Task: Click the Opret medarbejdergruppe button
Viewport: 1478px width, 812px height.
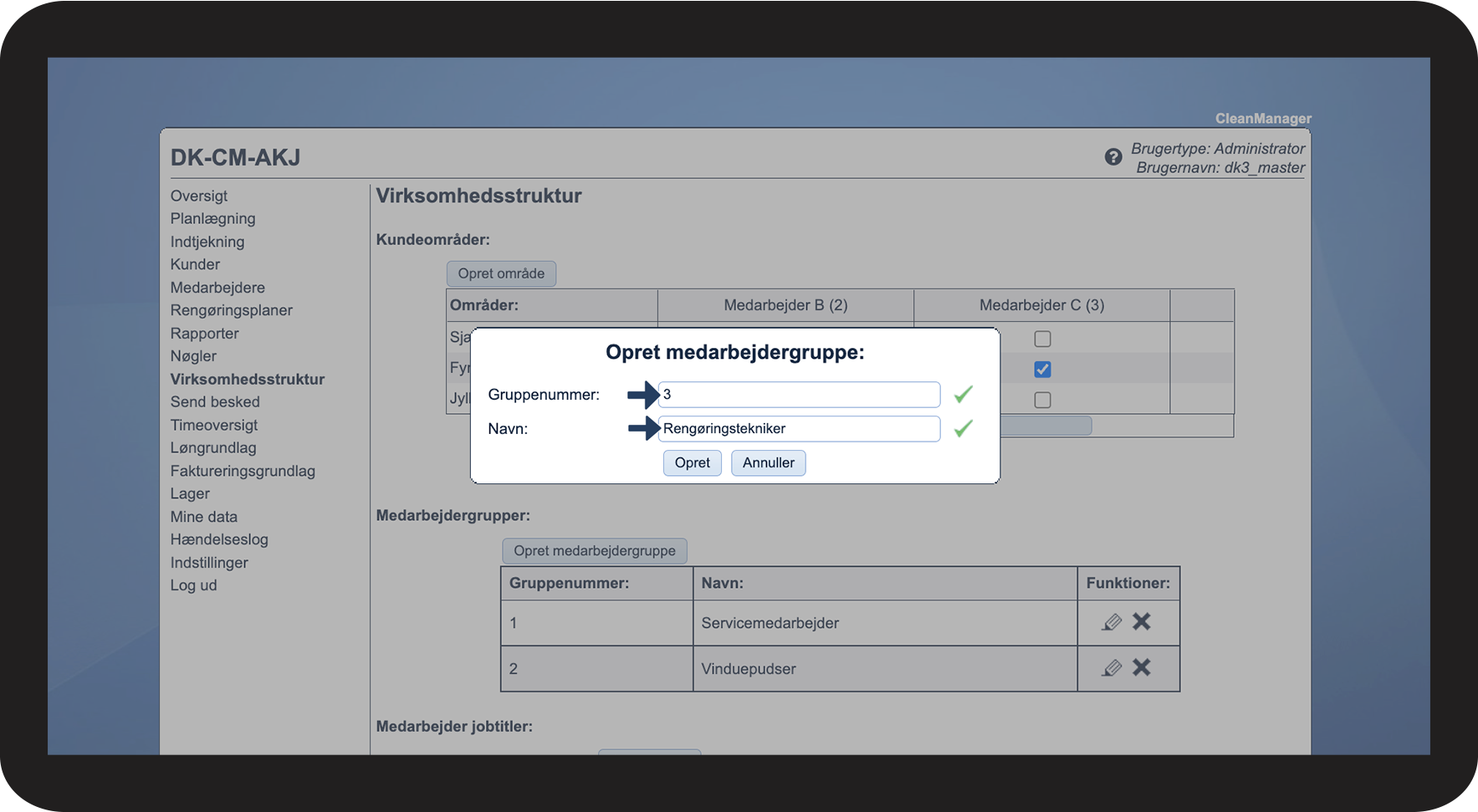Action: (594, 551)
